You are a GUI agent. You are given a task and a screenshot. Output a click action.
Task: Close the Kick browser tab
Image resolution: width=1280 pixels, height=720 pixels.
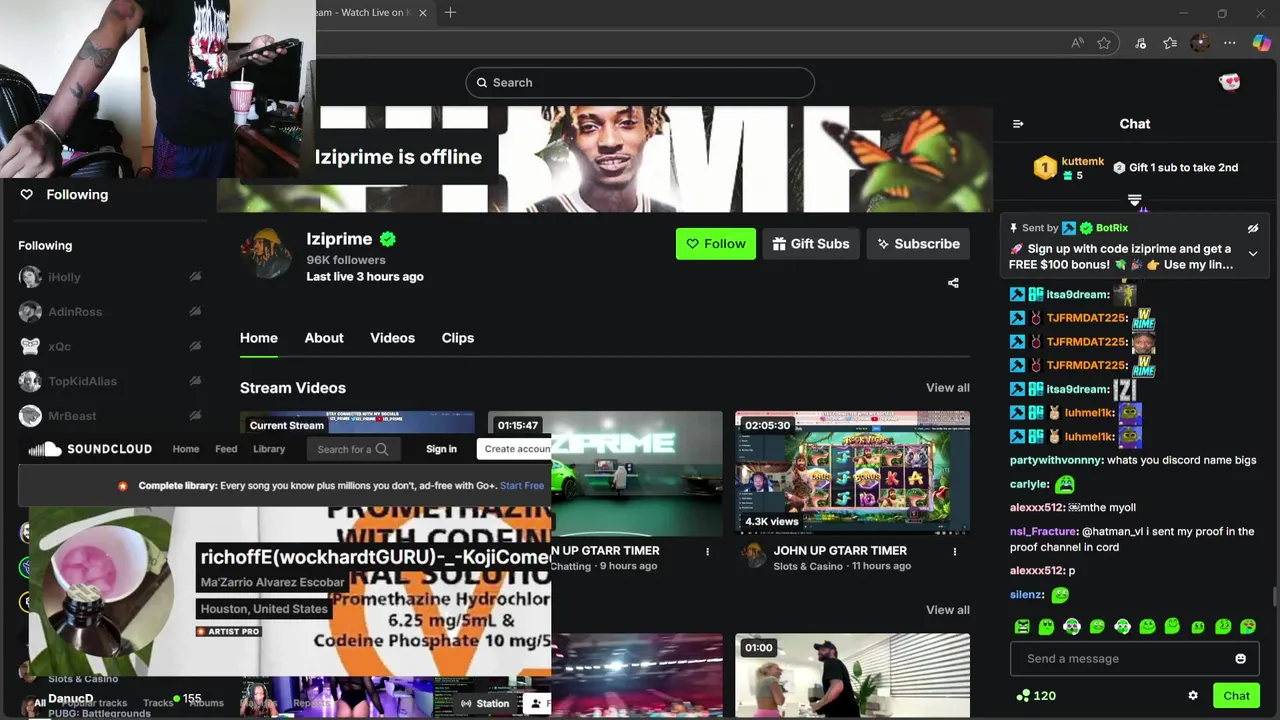pos(423,13)
